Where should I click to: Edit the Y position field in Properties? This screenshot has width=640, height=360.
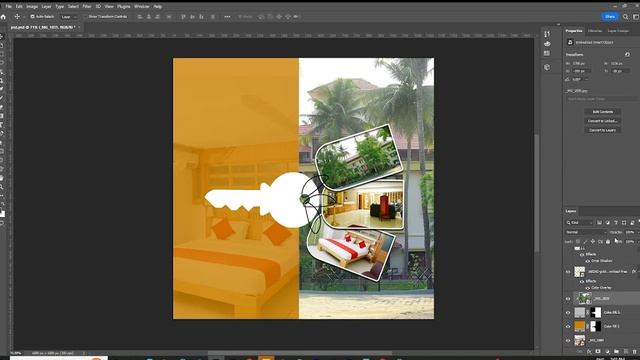620,71
